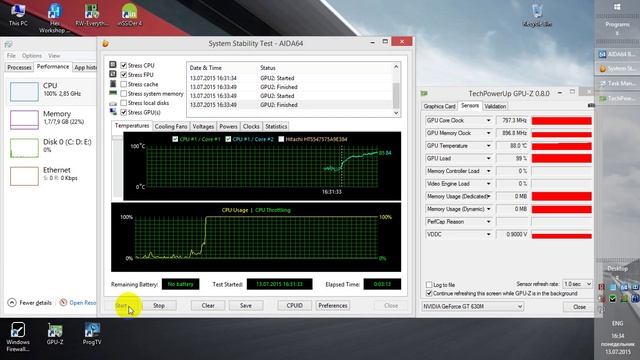Image resolution: width=640 pixels, height=360 pixels.
Task: Open the Windows Firewall desktop shortcut
Action: pos(18,336)
